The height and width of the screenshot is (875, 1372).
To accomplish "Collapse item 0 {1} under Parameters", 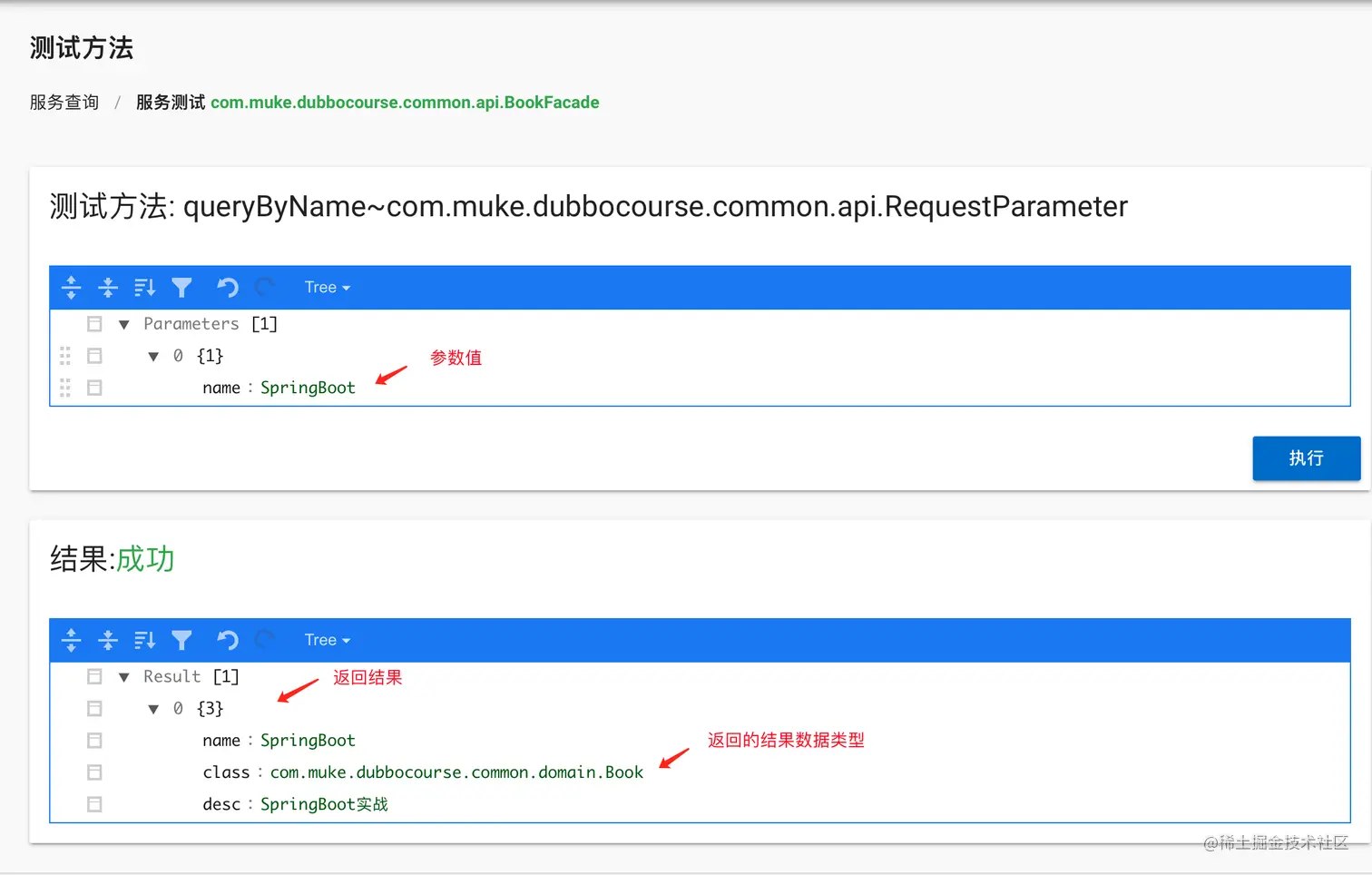I will click(x=153, y=357).
